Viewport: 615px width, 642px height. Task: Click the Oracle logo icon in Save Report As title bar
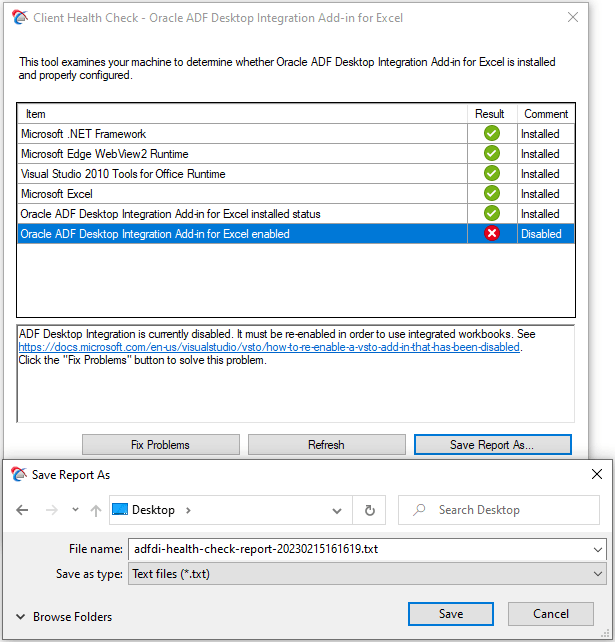point(19,474)
